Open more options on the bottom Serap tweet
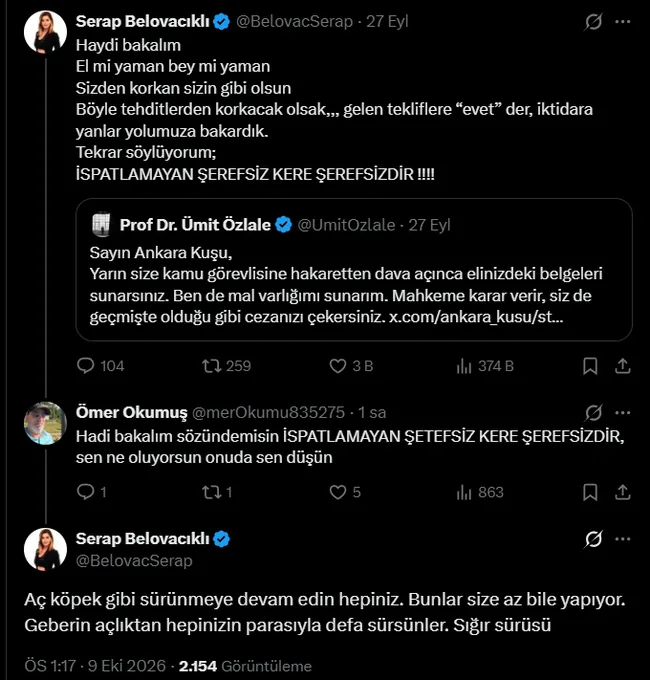Screen dimensions: 650x680 point(623,539)
